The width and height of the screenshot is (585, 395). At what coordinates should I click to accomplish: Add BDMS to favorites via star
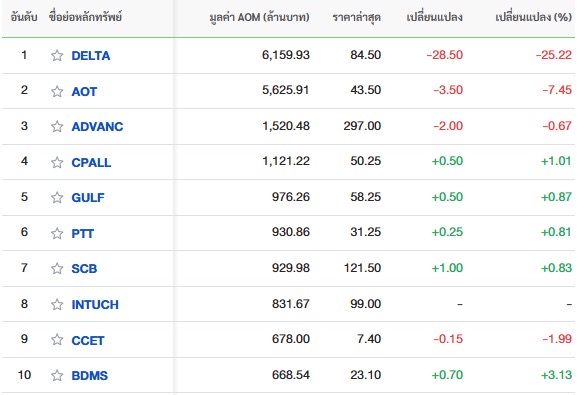tap(57, 375)
